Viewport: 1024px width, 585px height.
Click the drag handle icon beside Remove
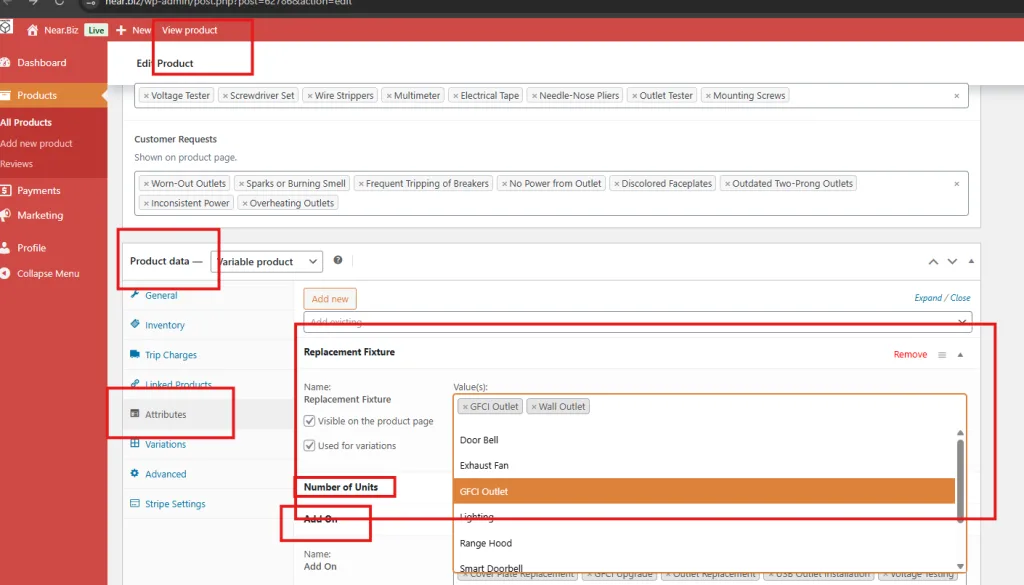(x=942, y=355)
